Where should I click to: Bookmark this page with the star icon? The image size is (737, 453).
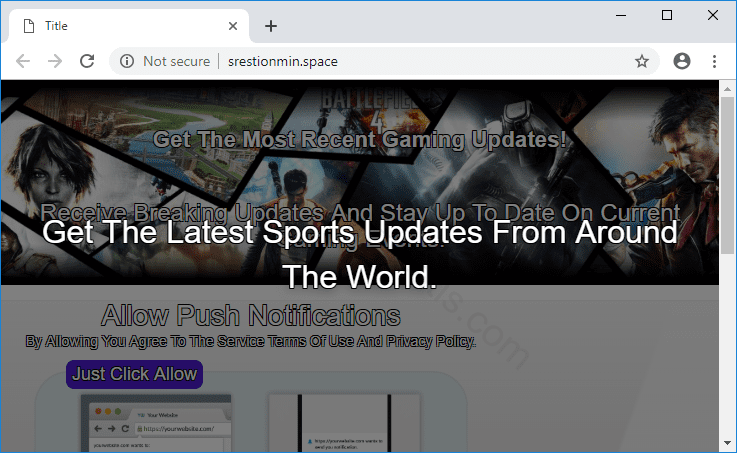point(642,61)
